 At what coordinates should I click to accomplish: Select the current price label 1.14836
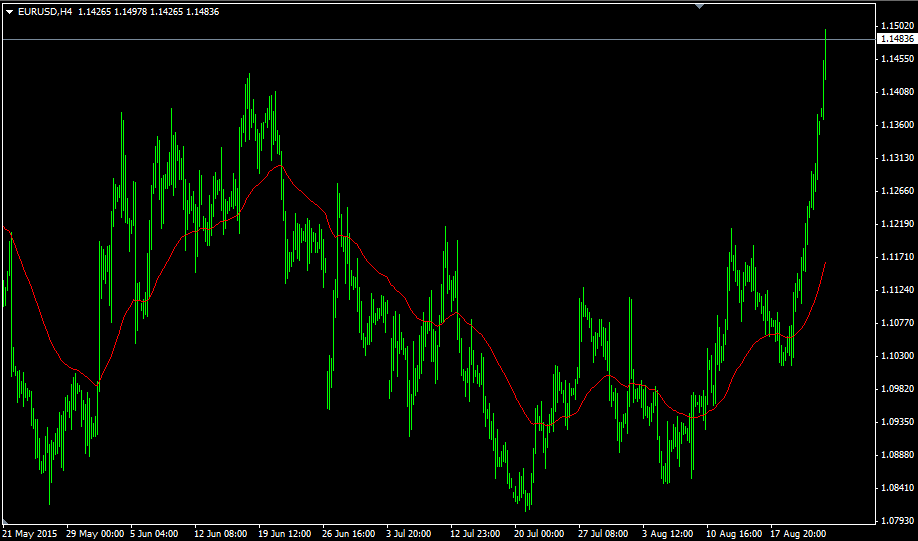coord(896,39)
